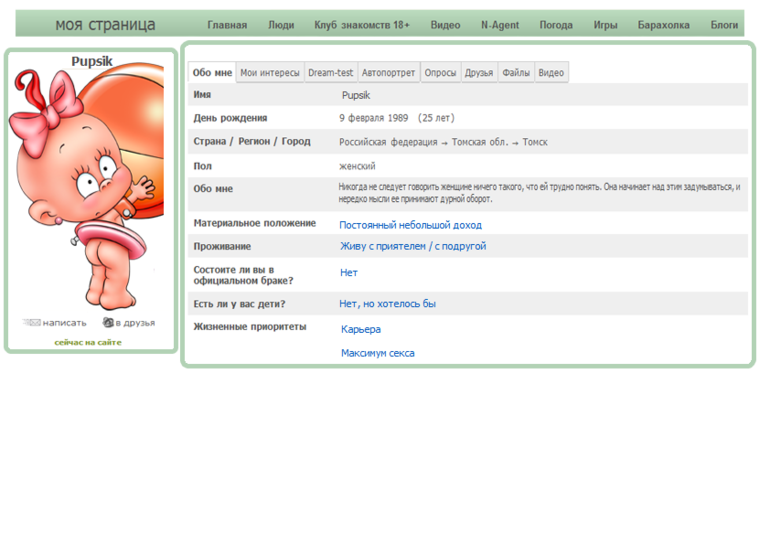Open the Dream-test profile tab

tap(330, 73)
